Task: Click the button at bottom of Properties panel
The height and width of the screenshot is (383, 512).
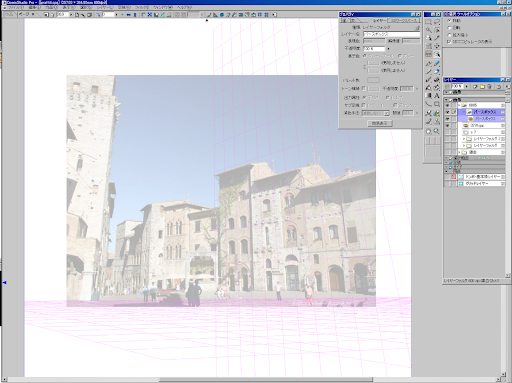Action: 380,123
